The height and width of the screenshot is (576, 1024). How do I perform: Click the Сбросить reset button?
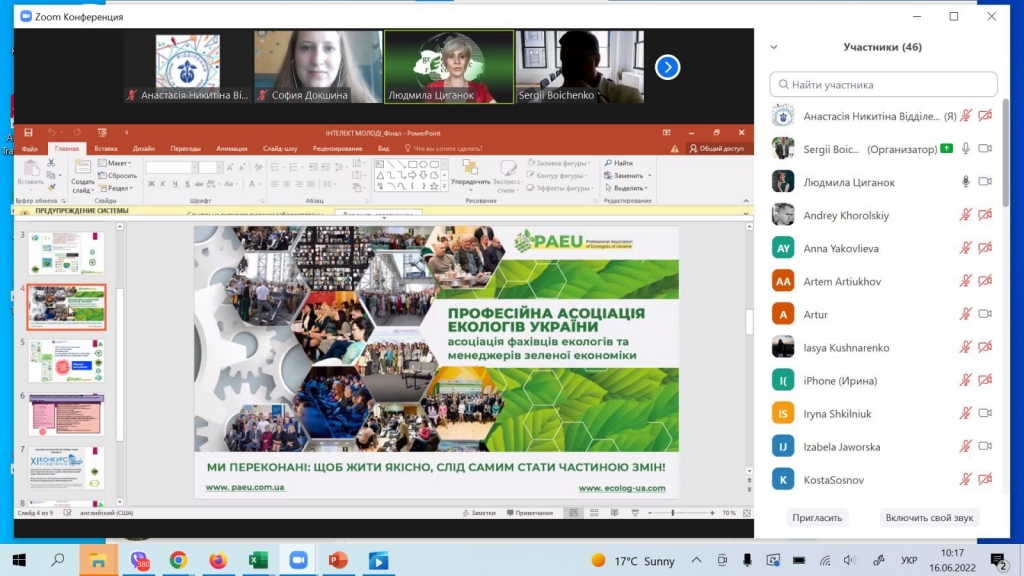(x=118, y=176)
